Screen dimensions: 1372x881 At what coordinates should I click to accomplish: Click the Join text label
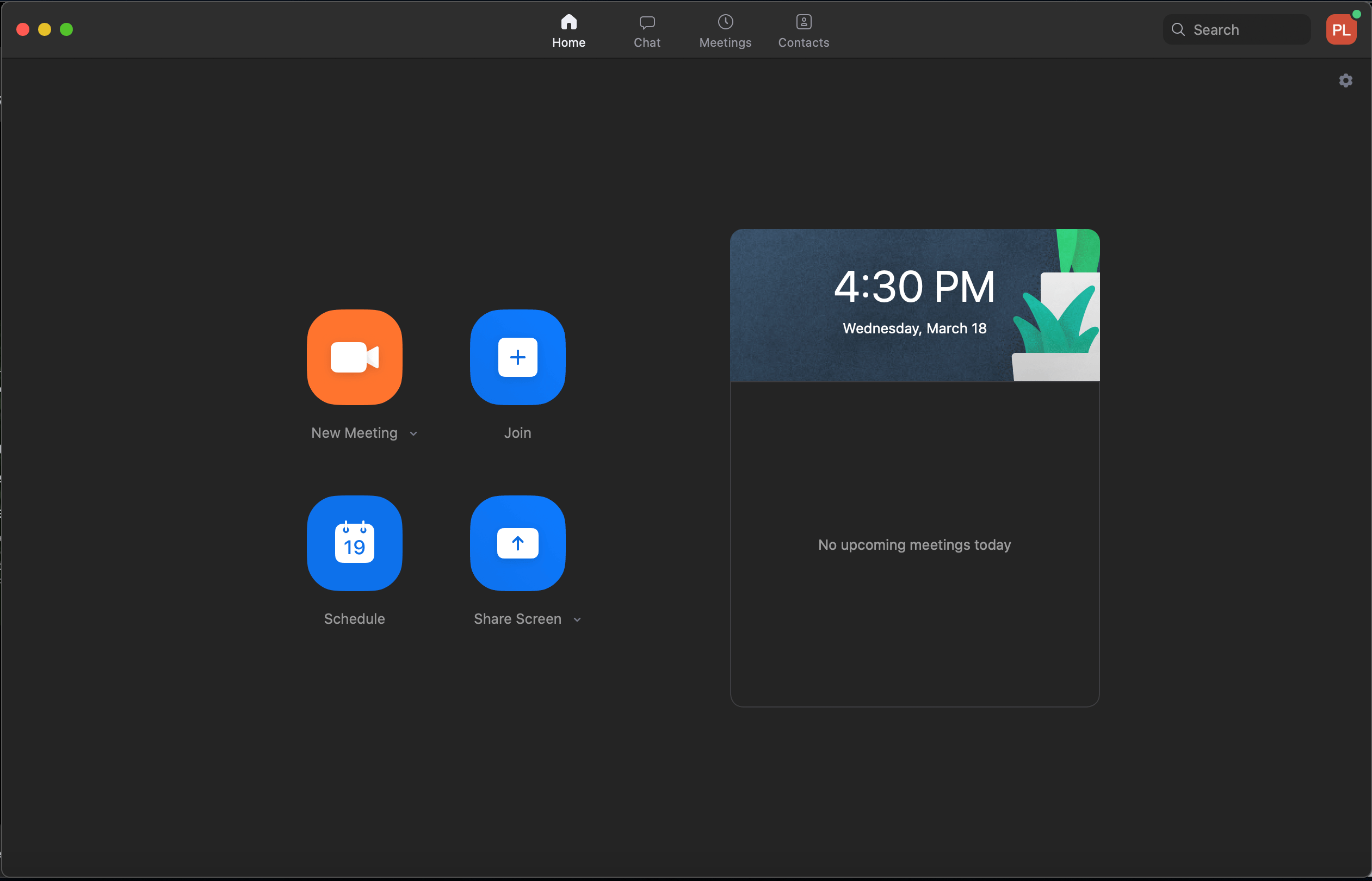click(517, 433)
